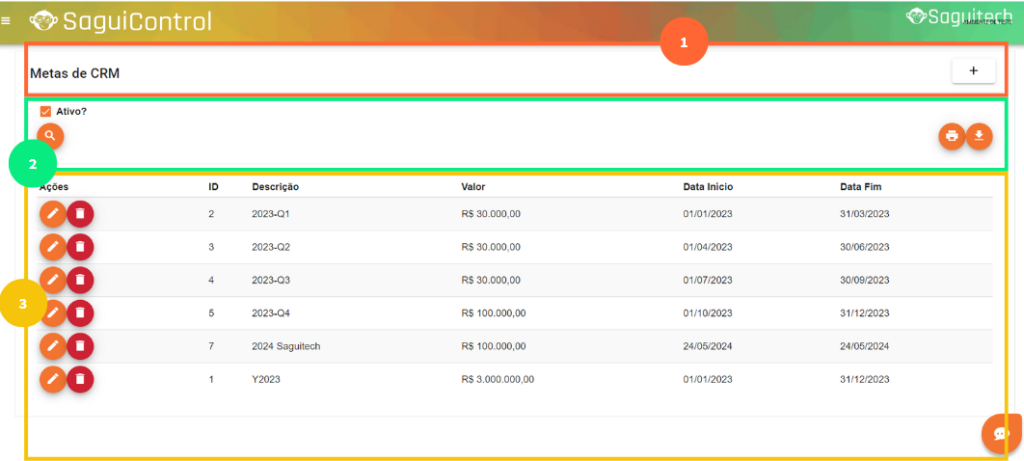Click the orange search magnifier button
This screenshot has height=461, width=1024.
click(50, 135)
